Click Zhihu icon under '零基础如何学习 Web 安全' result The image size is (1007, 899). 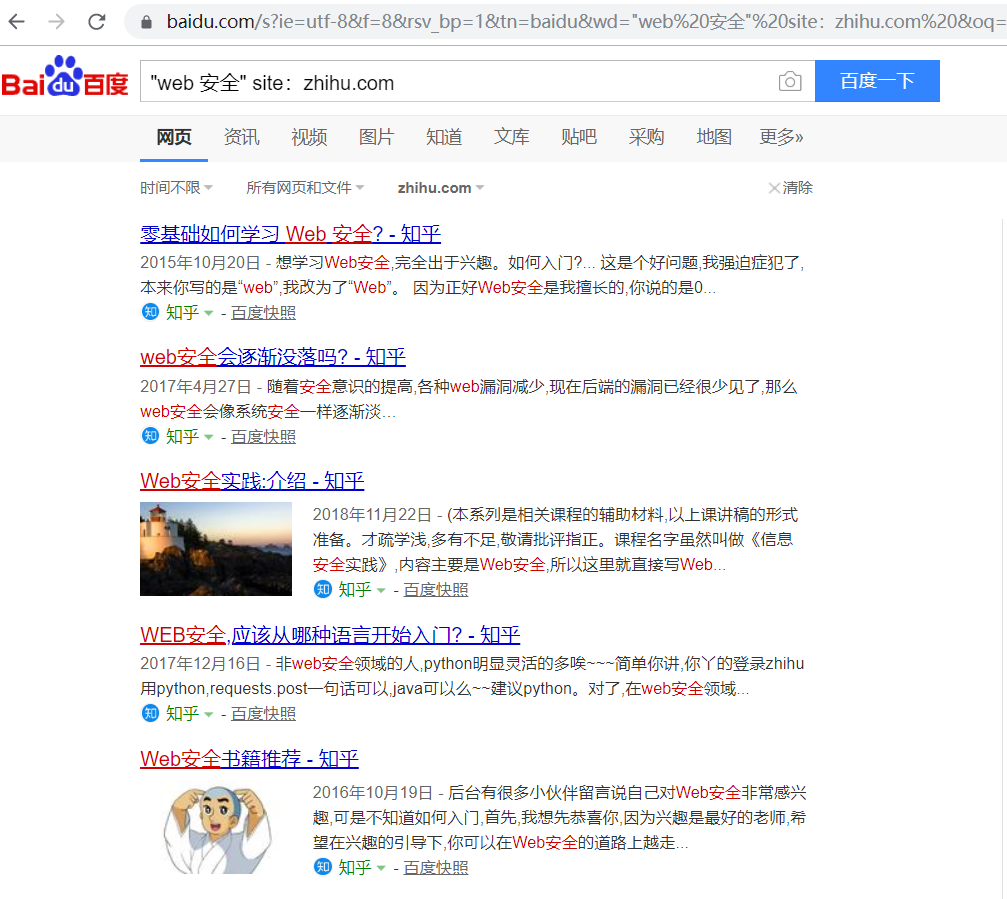pos(150,312)
